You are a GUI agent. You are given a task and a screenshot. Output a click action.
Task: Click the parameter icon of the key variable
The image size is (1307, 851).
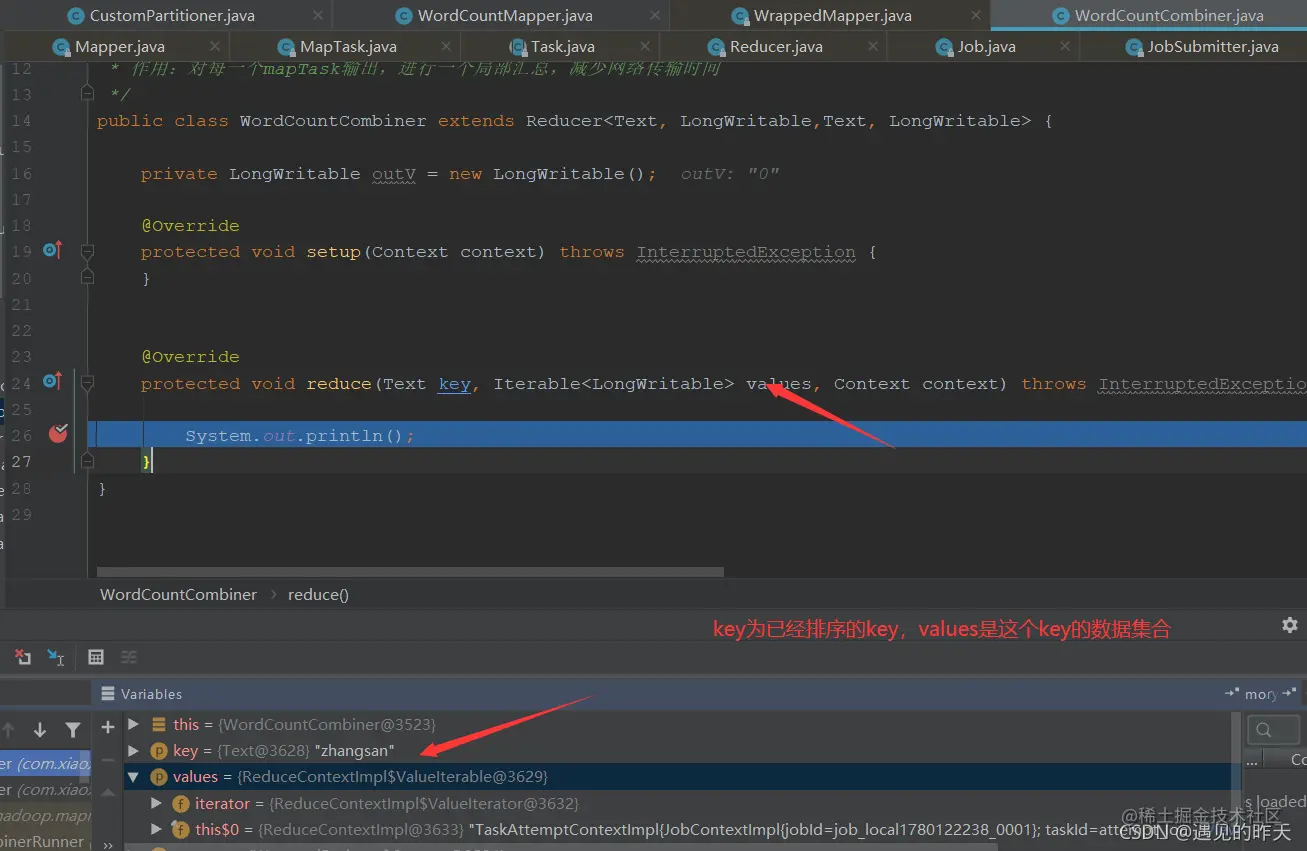point(158,751)
